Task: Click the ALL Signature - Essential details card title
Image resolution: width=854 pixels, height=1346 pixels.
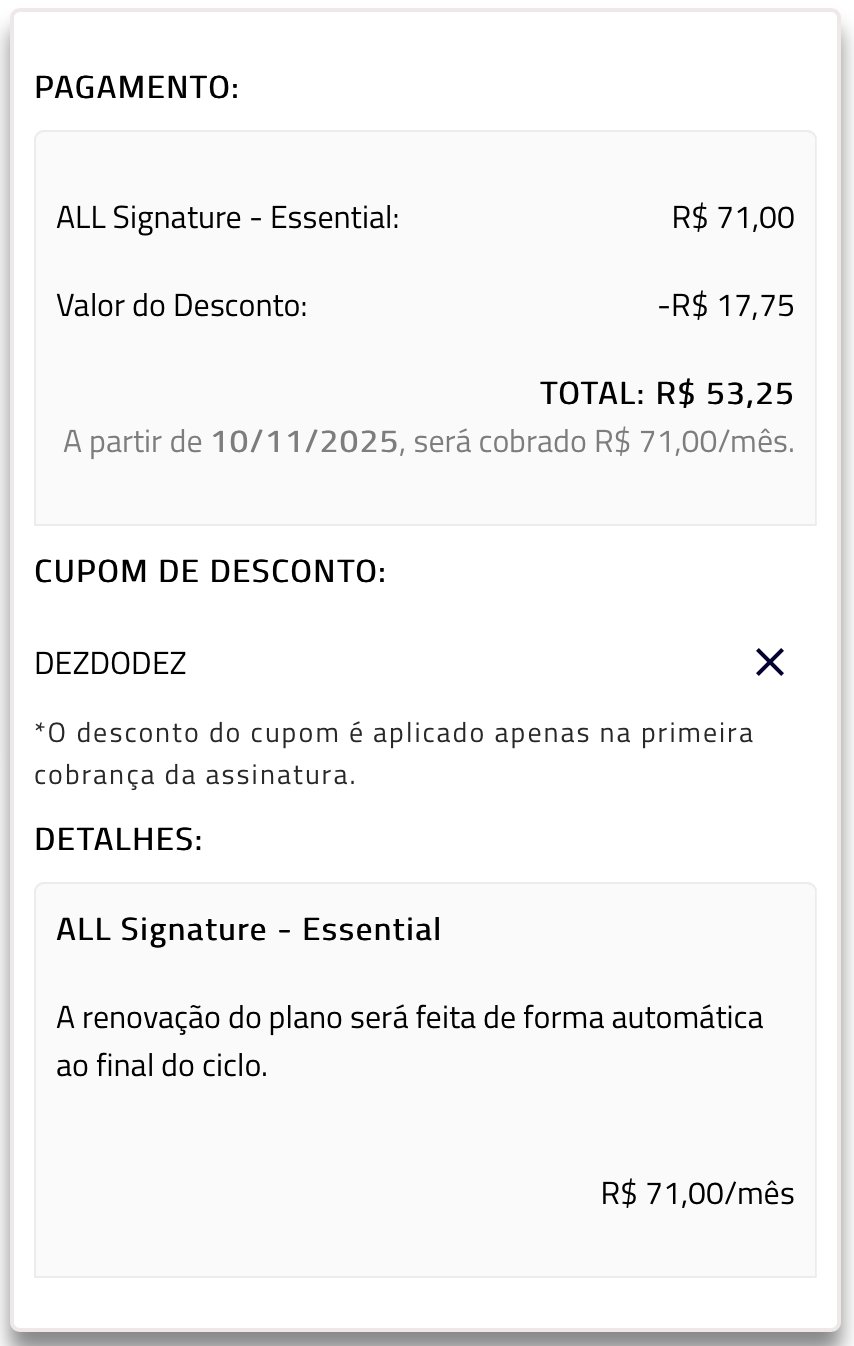Action: pyautogui.click(x=249, y=929)
